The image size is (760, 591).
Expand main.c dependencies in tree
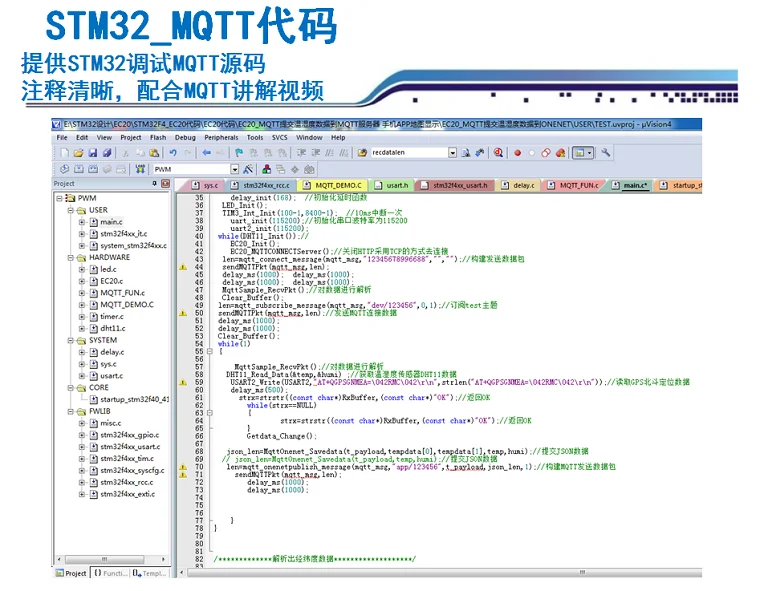coord(82,222)
